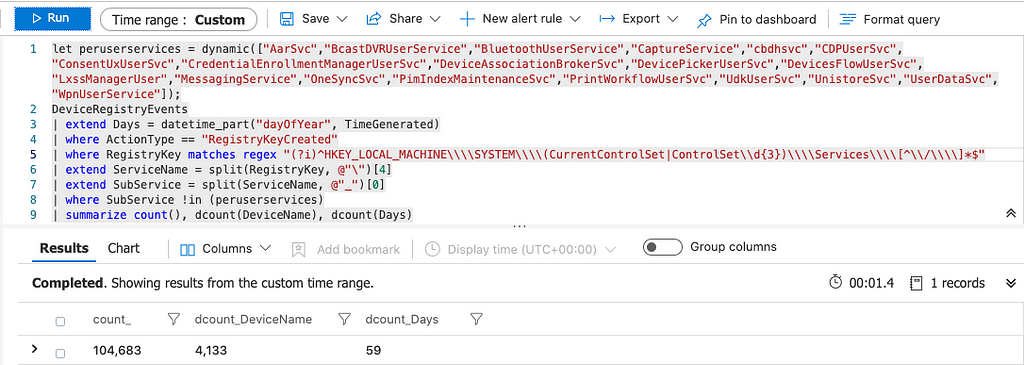Click the filter icon on dcount_Days column
This screenshot has height=365, width=1024.
pos(477,319)
